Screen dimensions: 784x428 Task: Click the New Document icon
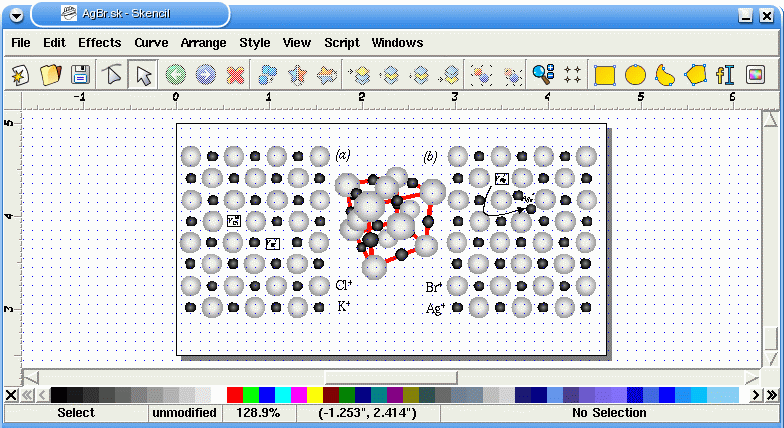point(20,75)
